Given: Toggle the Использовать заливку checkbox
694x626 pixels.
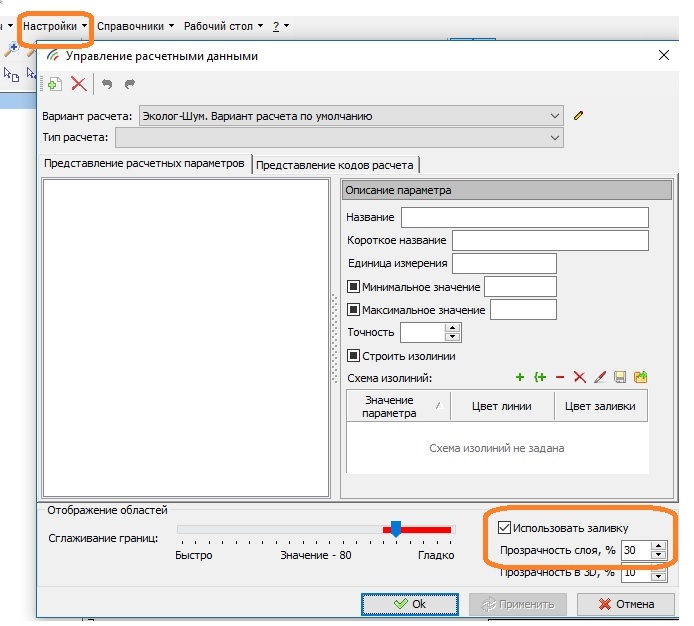Looking at the screenshot, I should pos(504,528).
